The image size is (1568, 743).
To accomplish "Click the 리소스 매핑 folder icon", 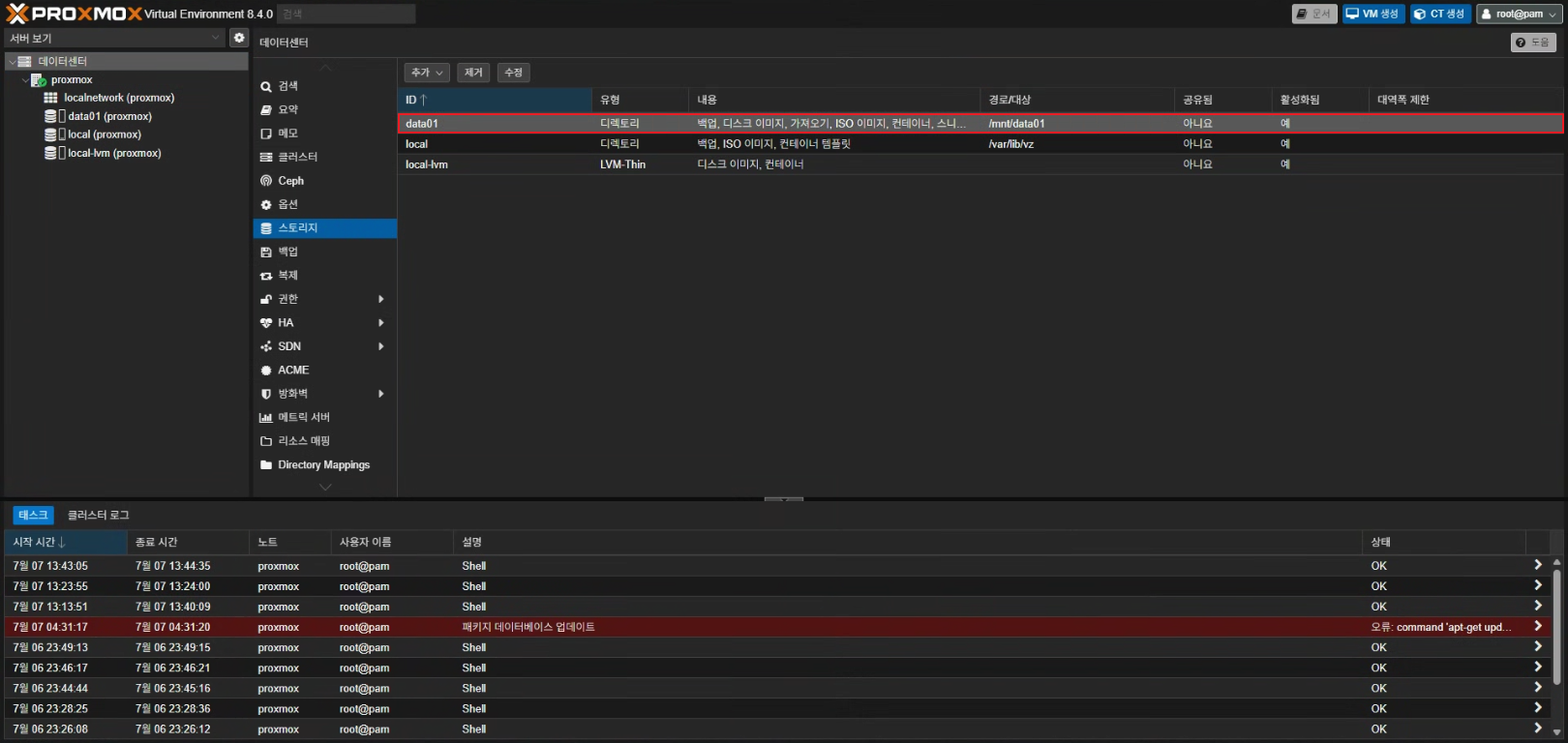I will point(266,441).
